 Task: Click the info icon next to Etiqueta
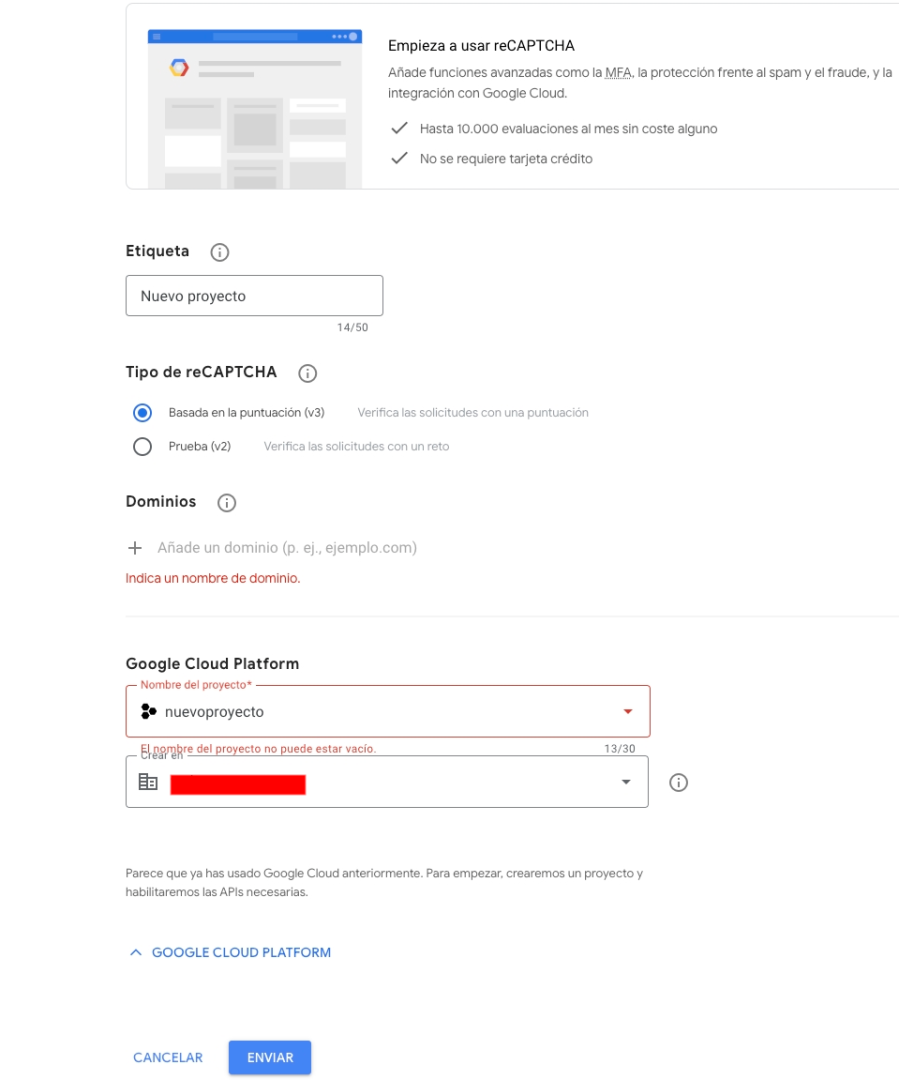coord(220,253)
